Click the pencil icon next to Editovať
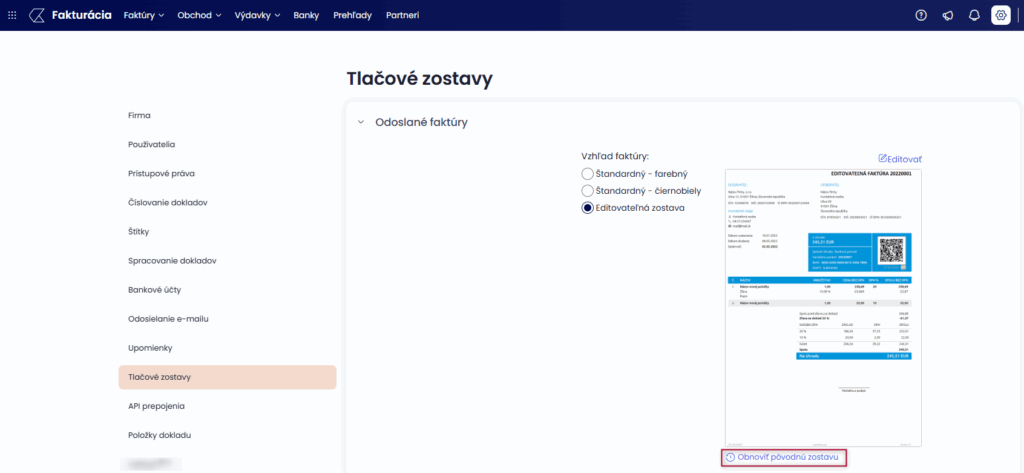Image resolution: width=1024 pixels, height=473 pixels. click(883, 159)
